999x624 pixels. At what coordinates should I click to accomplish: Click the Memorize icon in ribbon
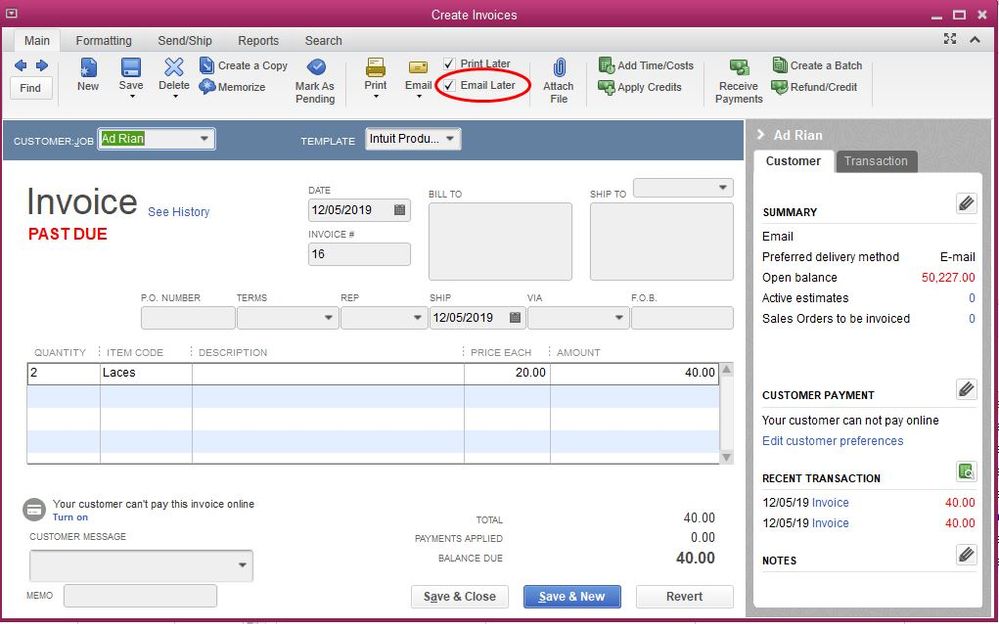click(x=207, y=87)
